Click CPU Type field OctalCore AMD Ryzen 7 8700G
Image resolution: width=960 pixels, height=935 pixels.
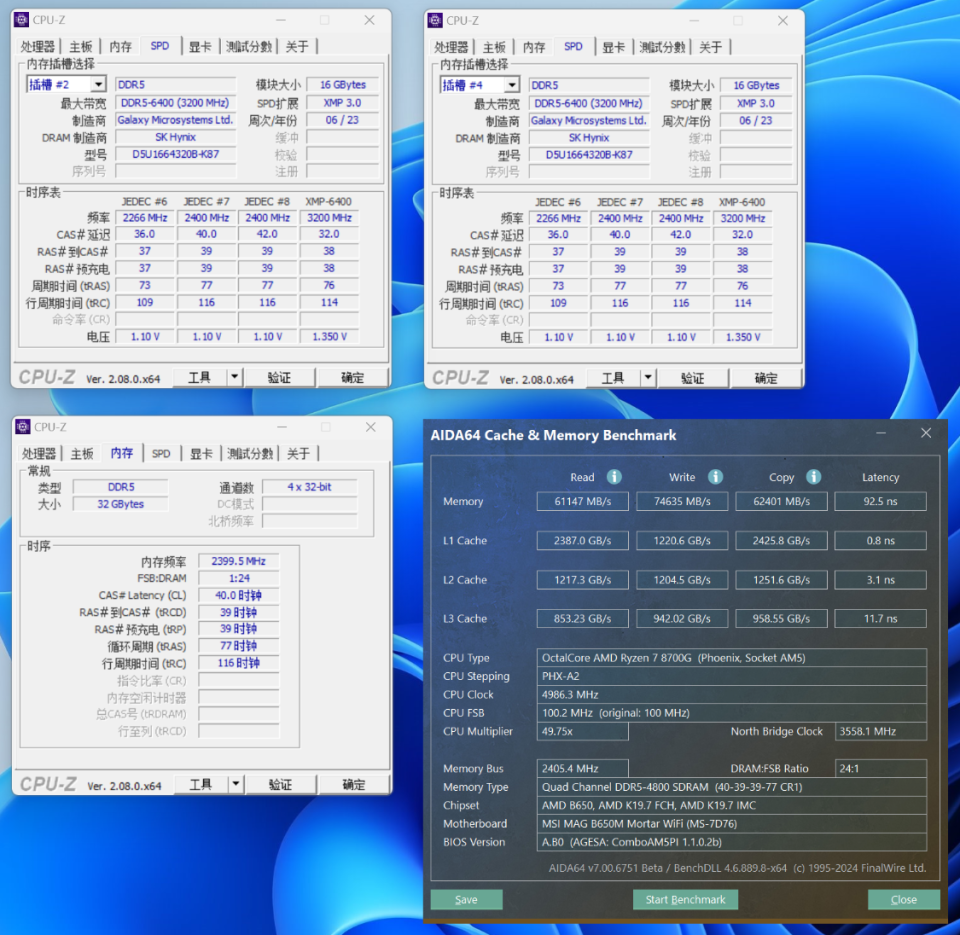(732, 658)
